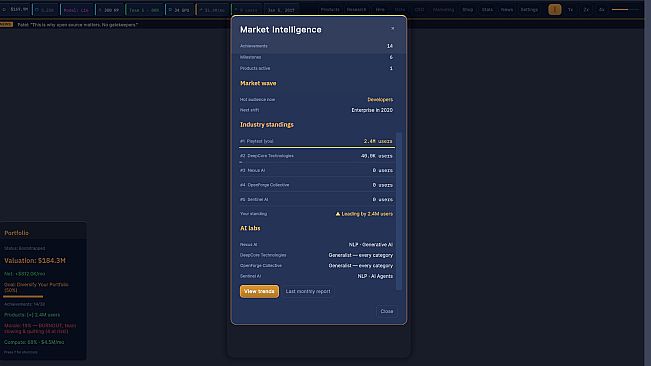
Task: Click the View trends button
Action: point(259,291)
